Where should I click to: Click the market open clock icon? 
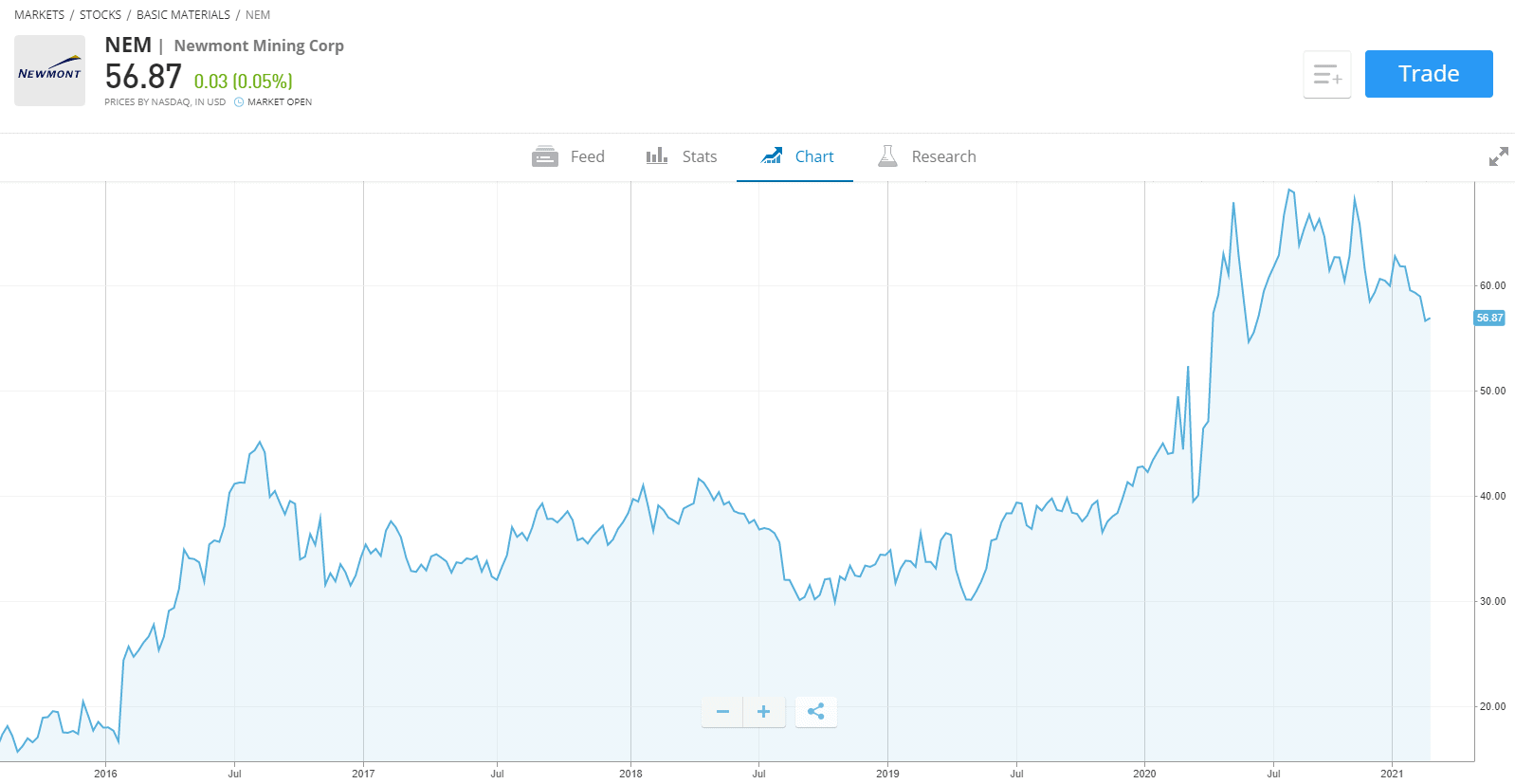click(x=239, y=102)
